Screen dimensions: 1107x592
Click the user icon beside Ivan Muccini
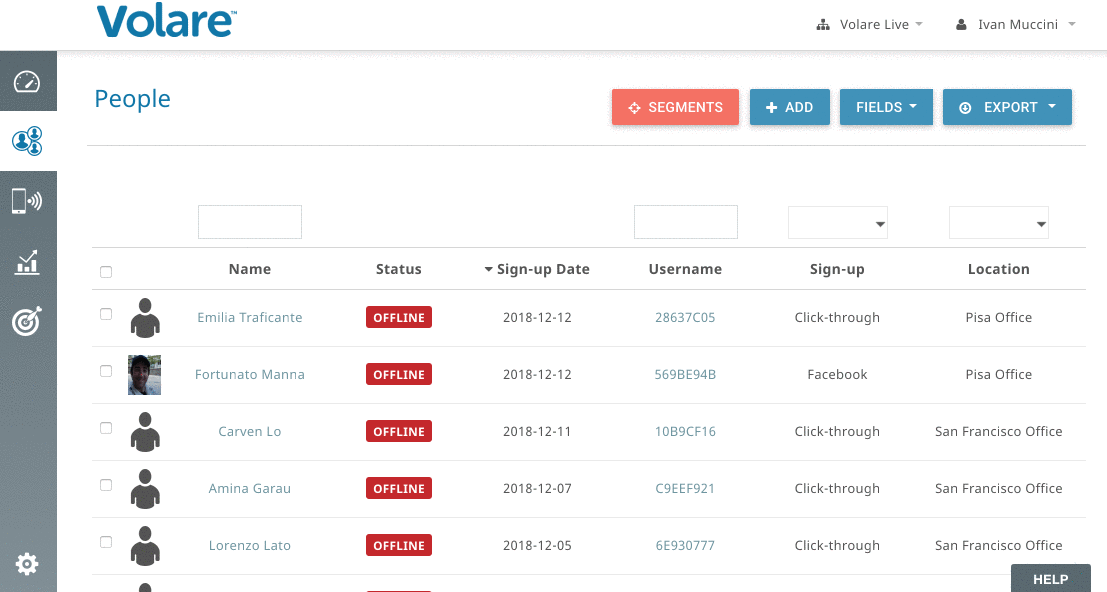[x=961, y=25]
